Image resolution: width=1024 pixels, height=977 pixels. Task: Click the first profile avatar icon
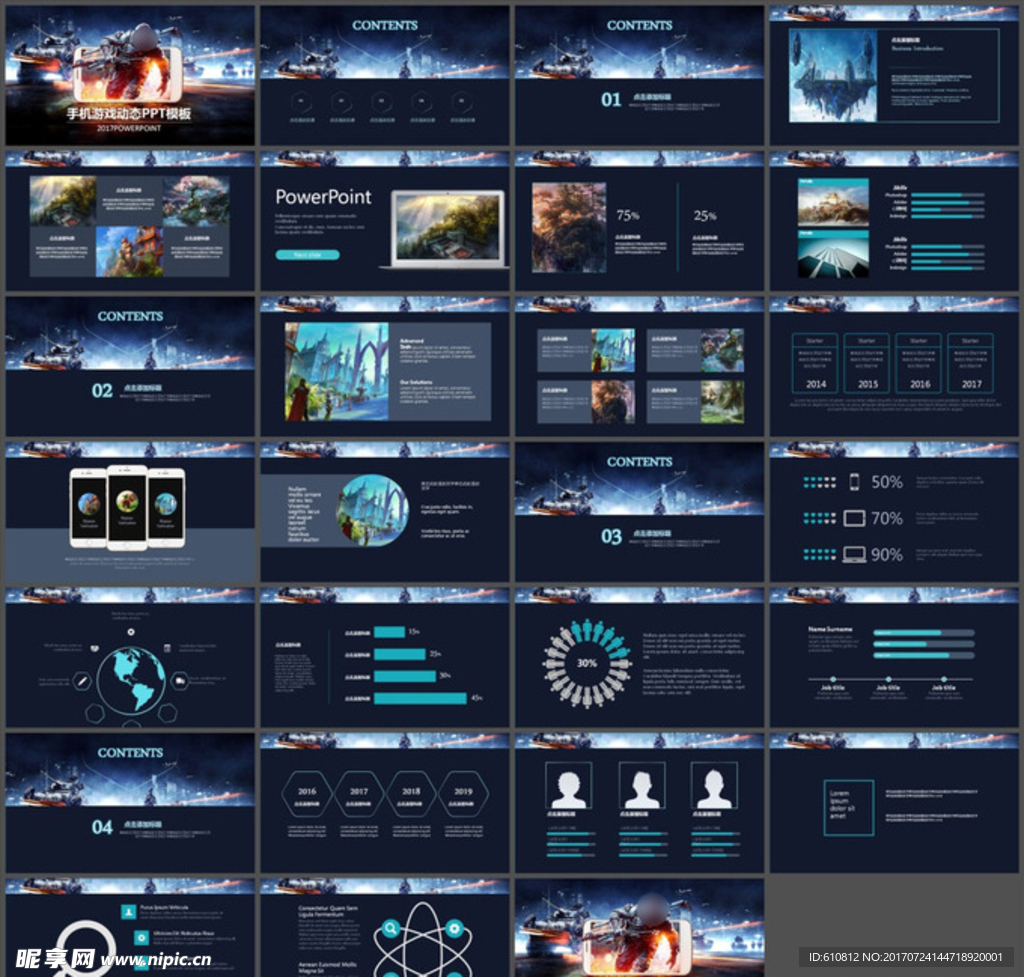(569, 786)
